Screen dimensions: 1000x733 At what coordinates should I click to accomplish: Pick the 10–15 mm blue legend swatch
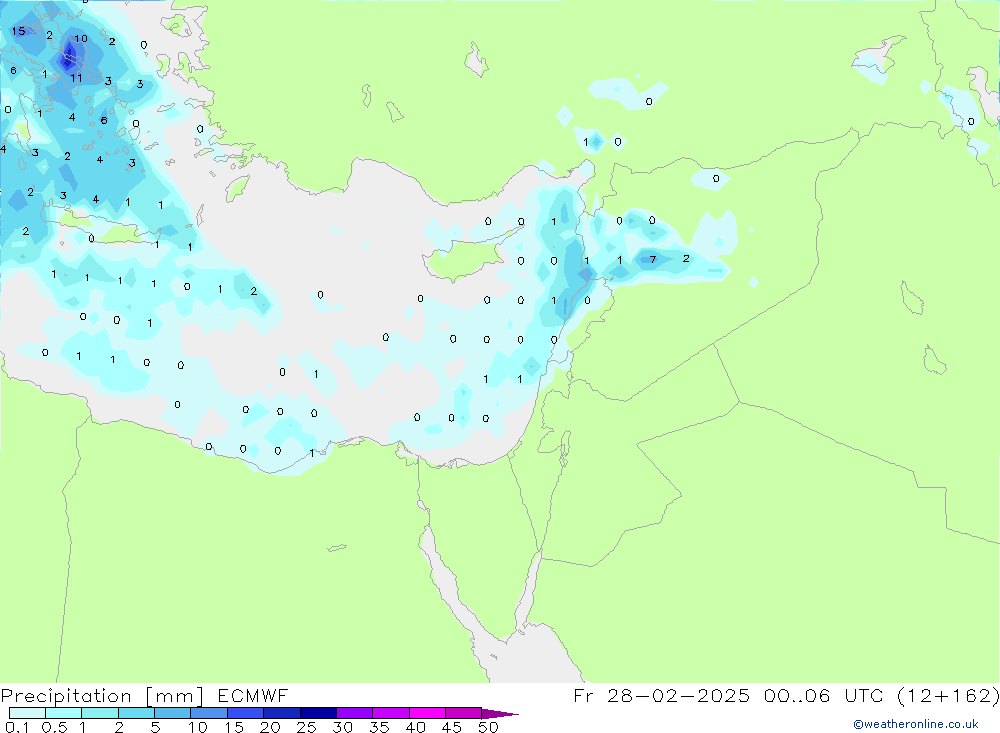point(209,713)
